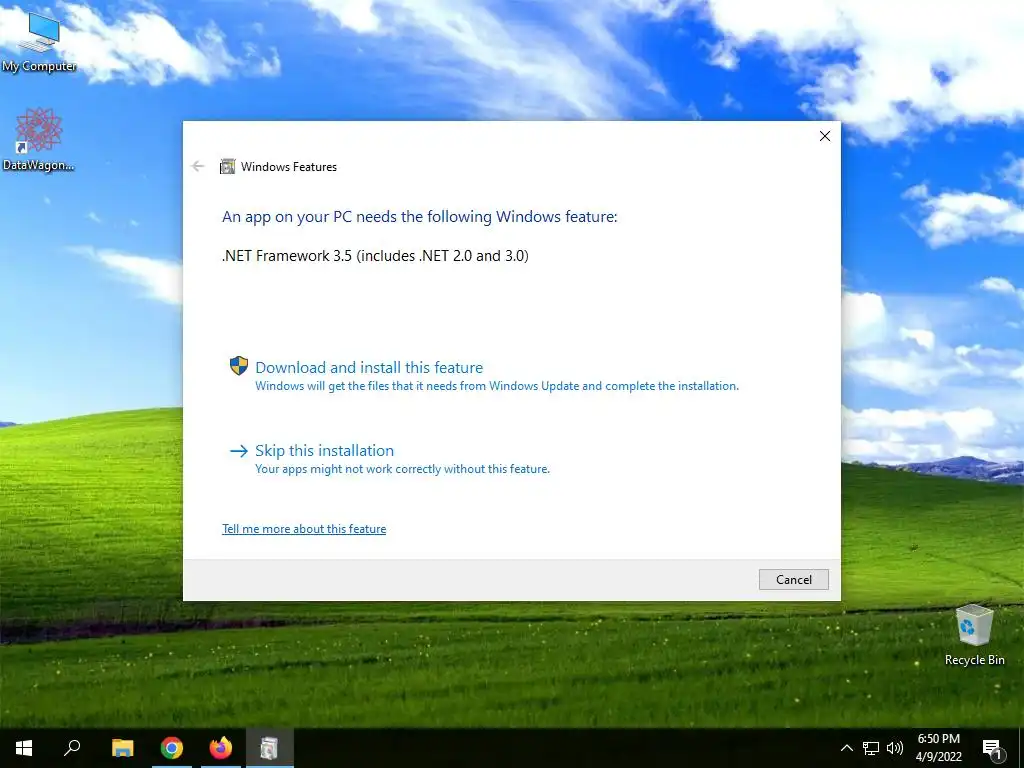Screen dimensions: 1024x768
Task: Show hidden system tray icons
Action: [x=846, y=748]
